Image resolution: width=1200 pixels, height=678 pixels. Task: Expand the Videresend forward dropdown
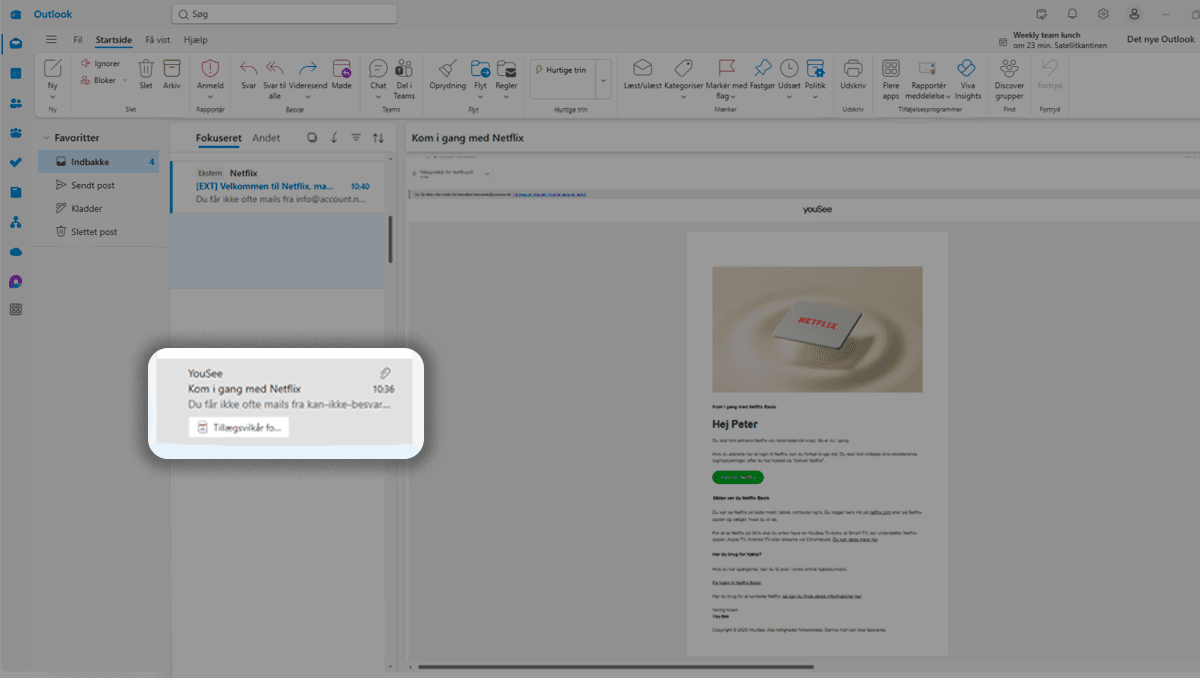(x=308, y=96)
